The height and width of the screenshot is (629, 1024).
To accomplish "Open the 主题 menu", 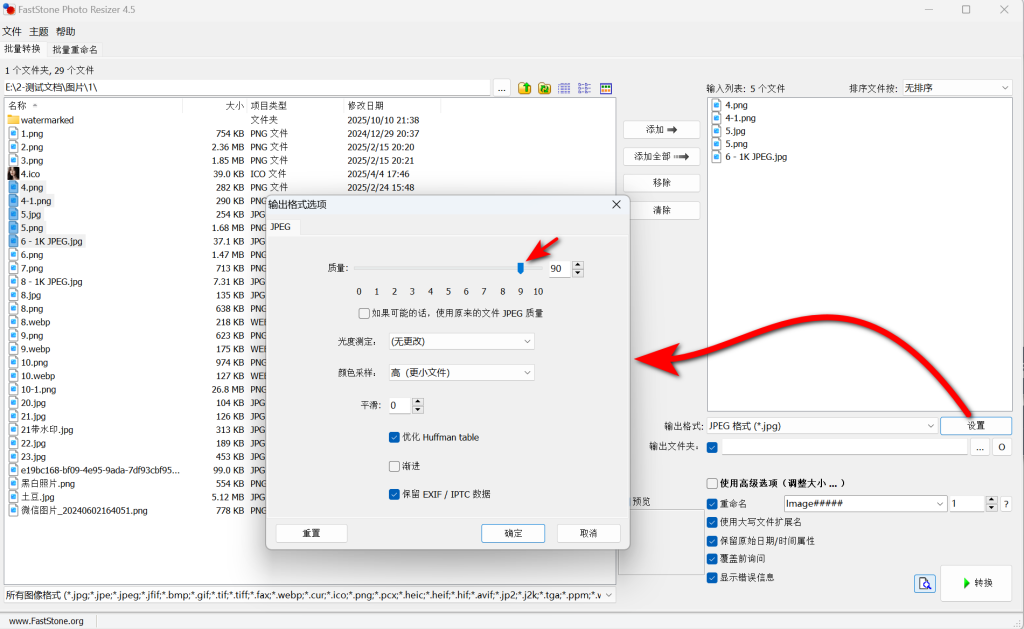I will [x=39, y=31].
